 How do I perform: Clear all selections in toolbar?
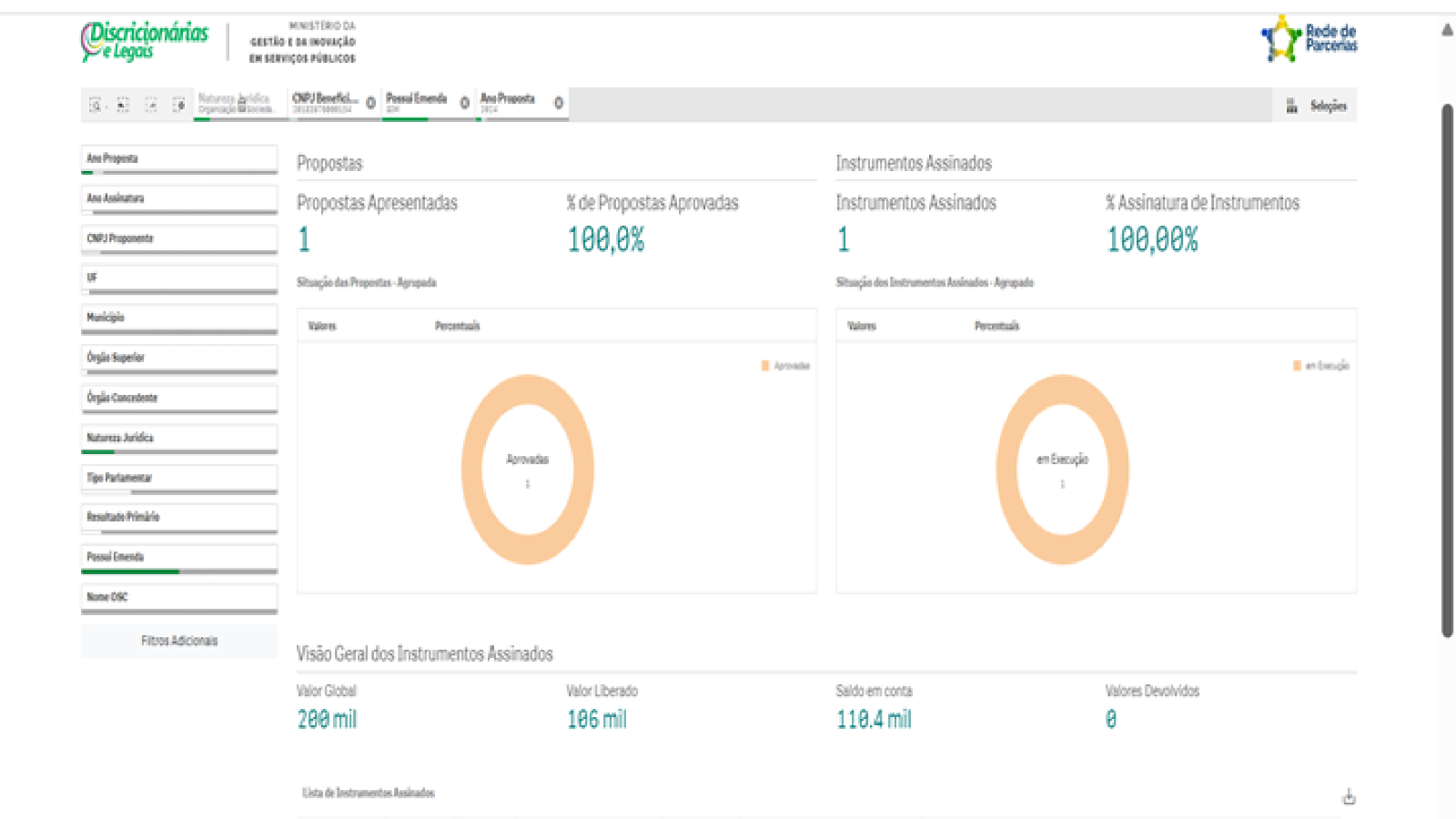click(x=179, y=106)
